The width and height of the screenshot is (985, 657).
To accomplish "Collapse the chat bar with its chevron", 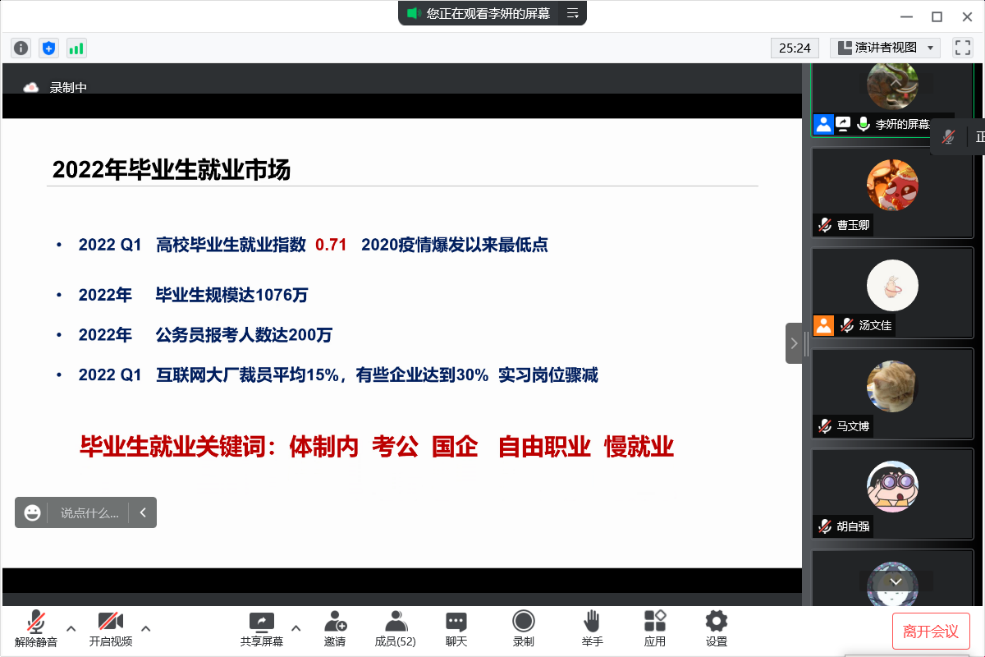I will click(143, 512).
